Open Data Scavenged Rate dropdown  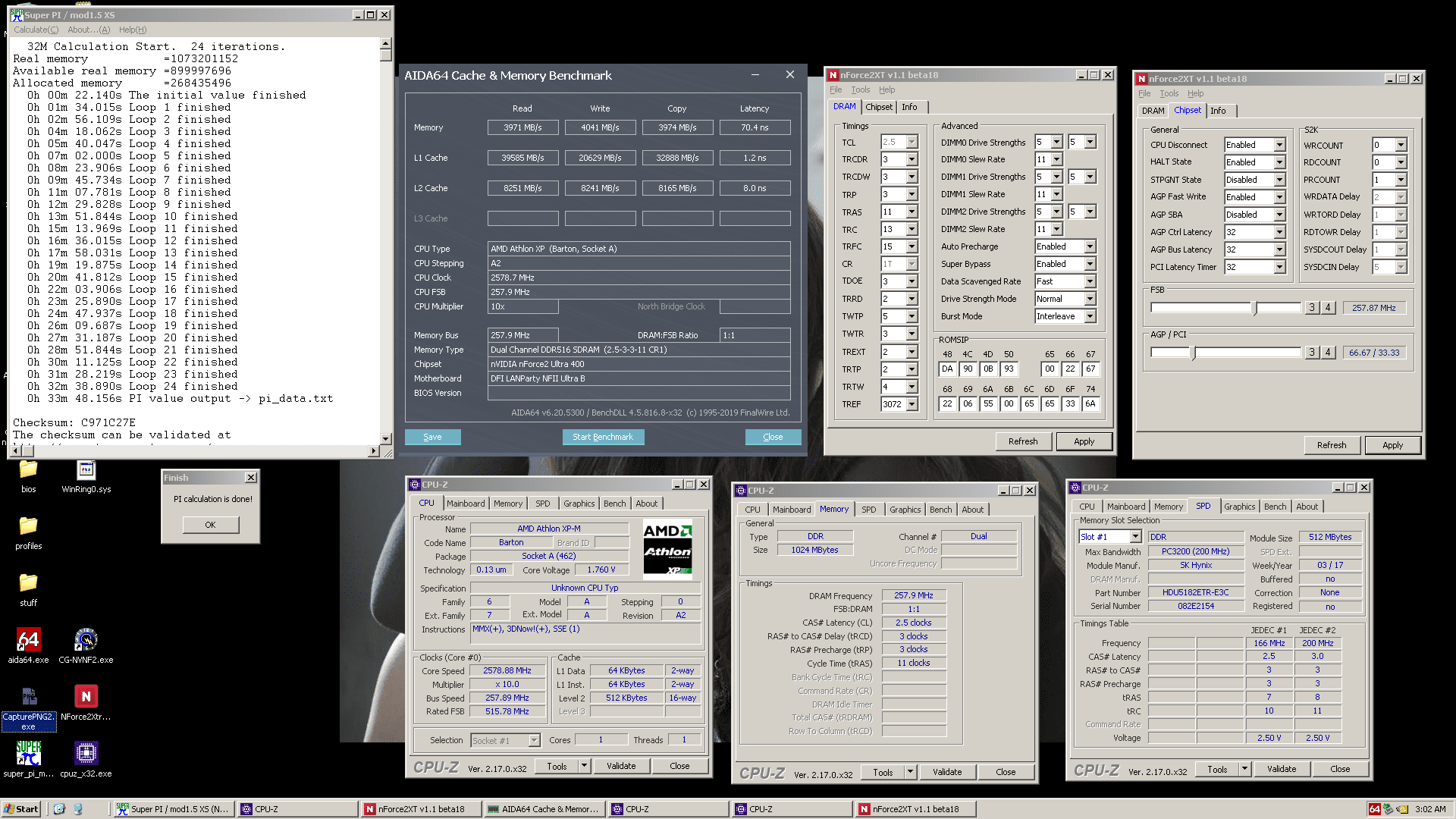[x=1090, y=281]
